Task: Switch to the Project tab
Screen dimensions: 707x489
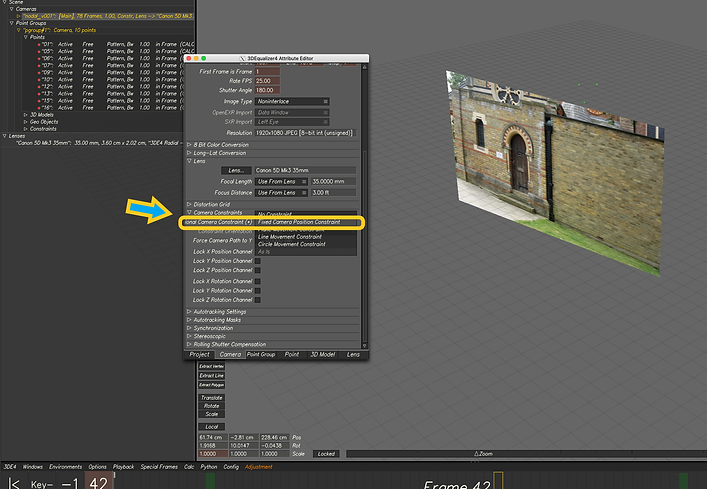Action: [199, 355]
